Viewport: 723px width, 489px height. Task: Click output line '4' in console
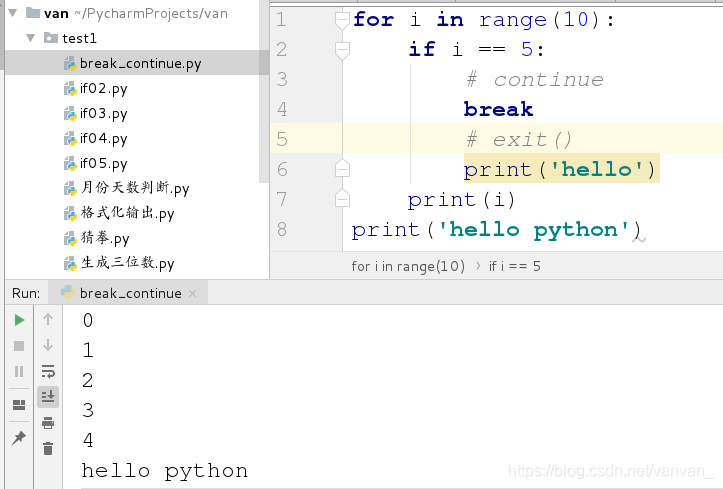point(88,440)
